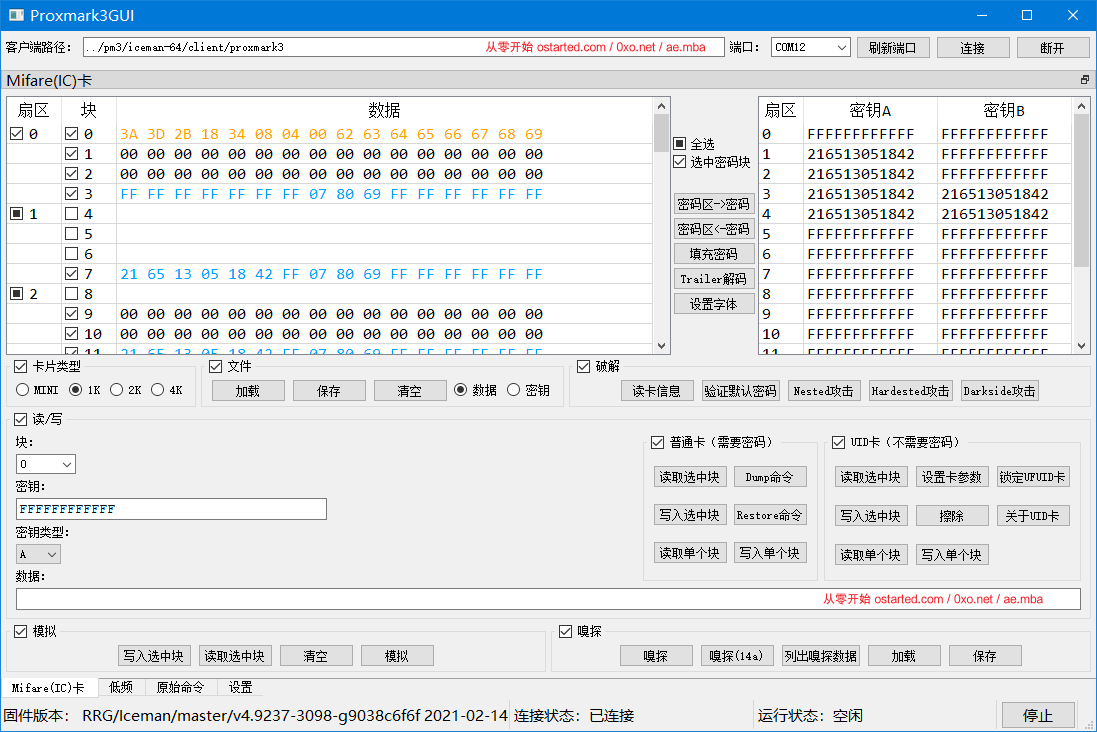Click the 刷新端口 button
1097x732 pixels.
(x=893, y=48)
